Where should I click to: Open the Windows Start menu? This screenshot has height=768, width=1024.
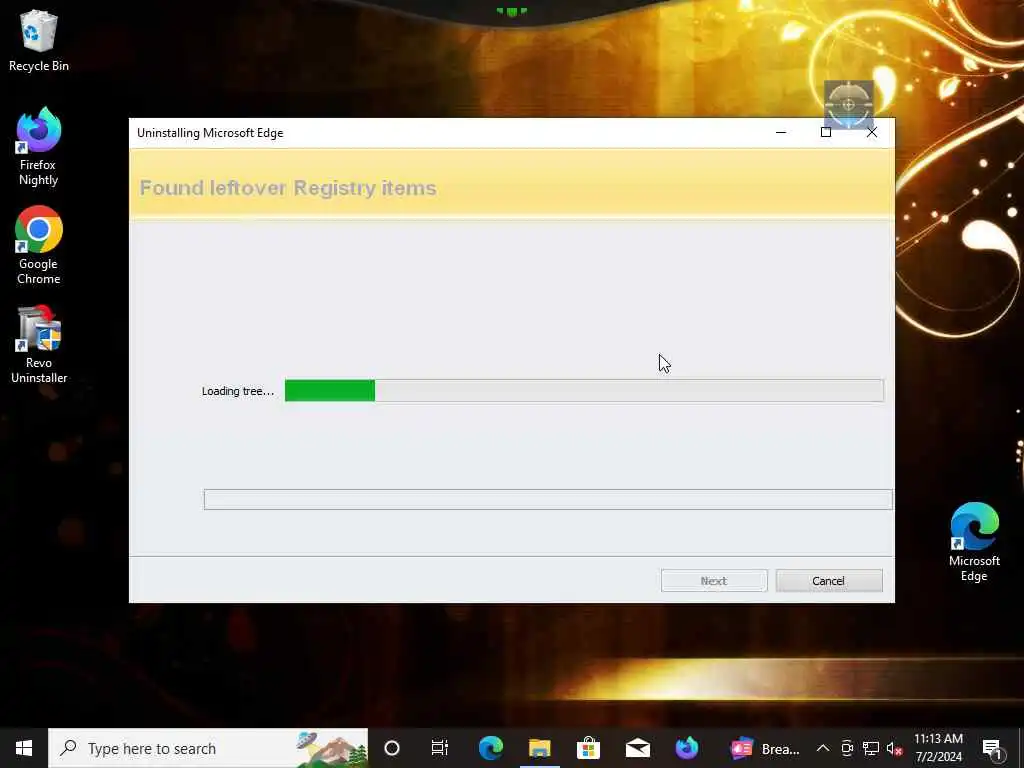click(x=24, y=748)
